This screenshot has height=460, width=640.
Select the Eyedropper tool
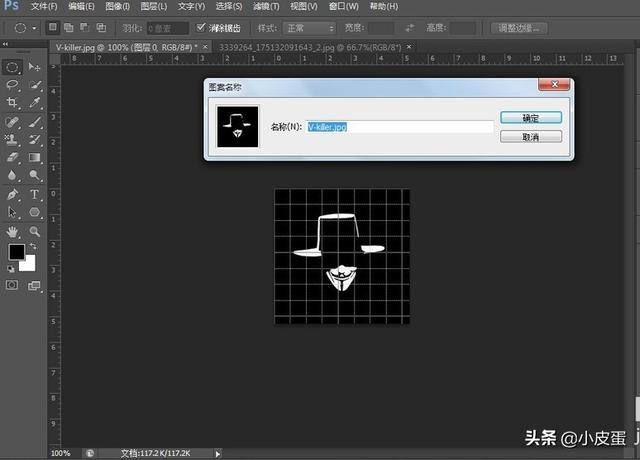click(35, 102)
